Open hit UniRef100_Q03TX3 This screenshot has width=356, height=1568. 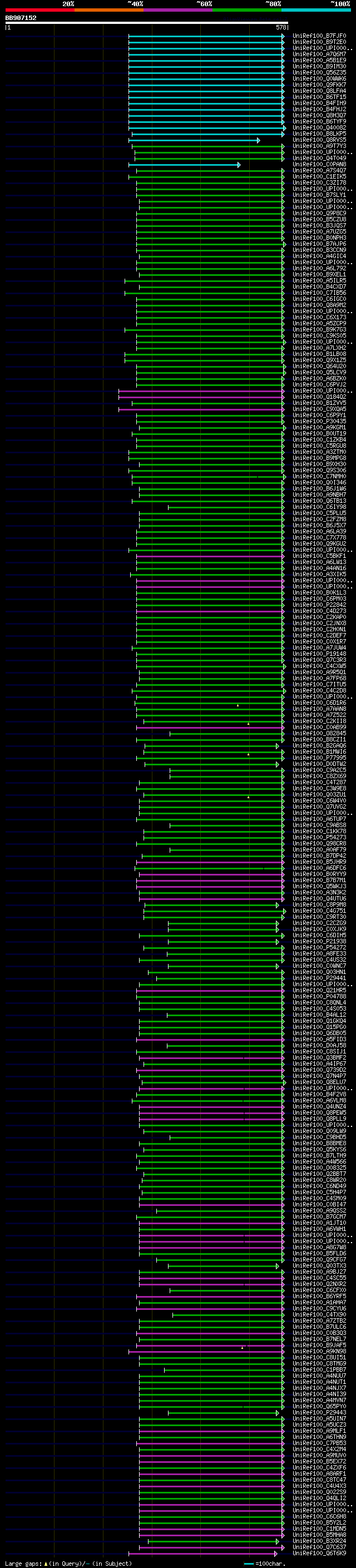pos(319,1265)
